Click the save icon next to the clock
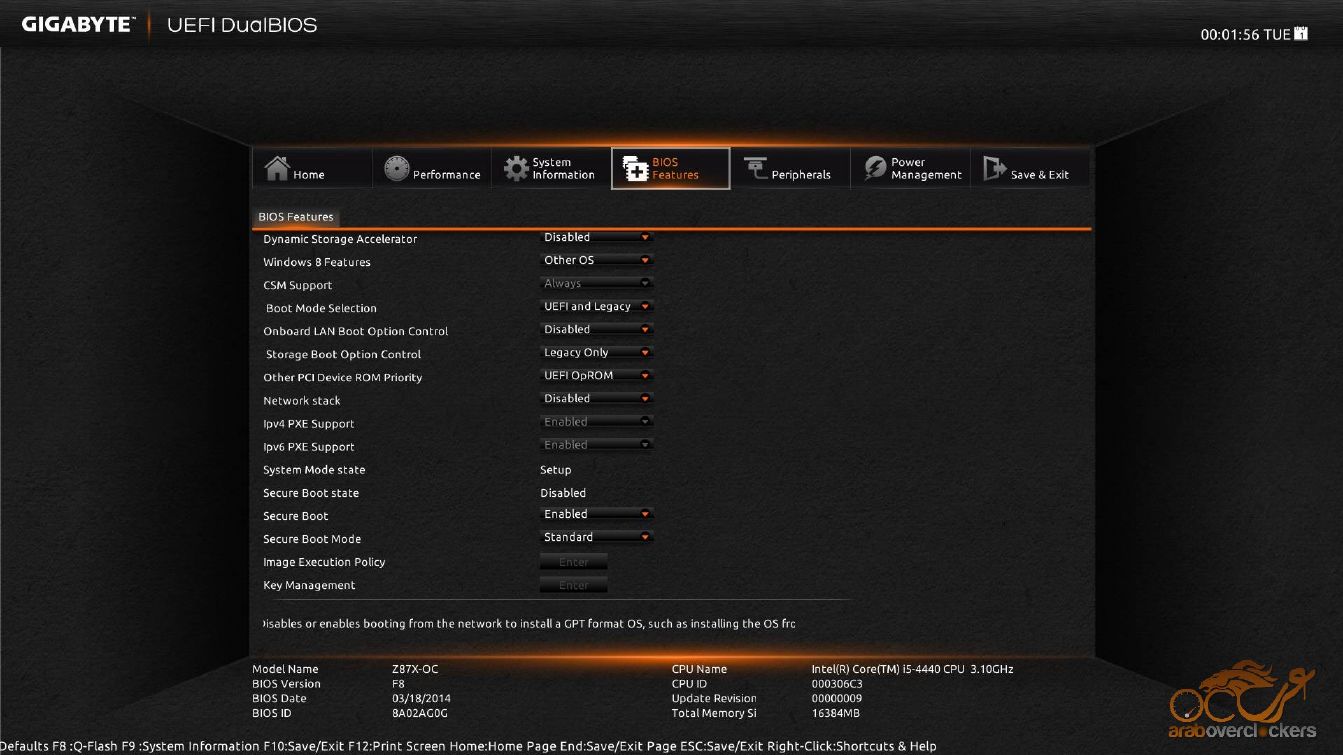The width and height of the screenshot is (1343, 755). (x=1301, y=34)
